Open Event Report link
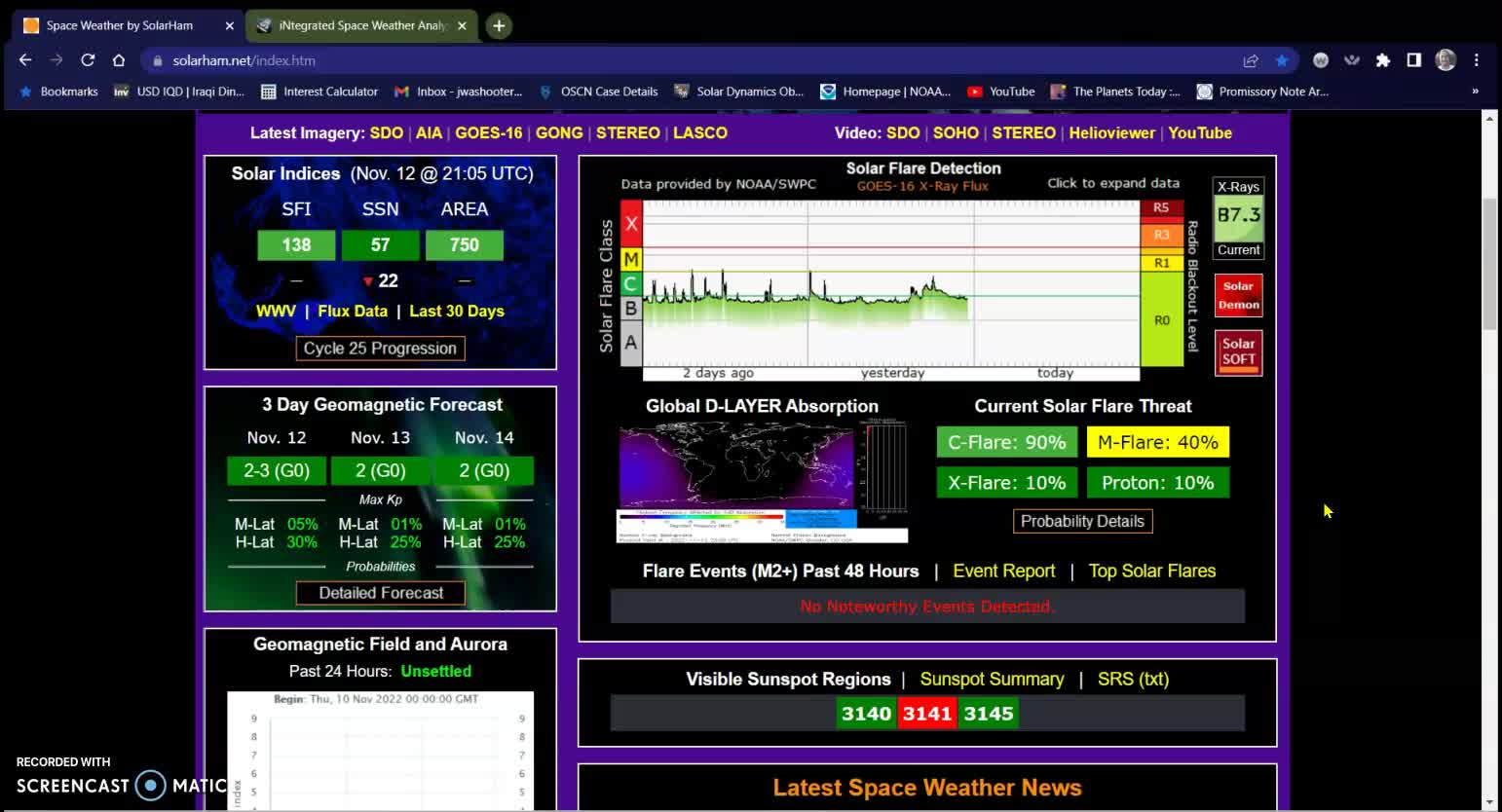The width and height of the screenshot is (1502, 812). [1003, 572]
